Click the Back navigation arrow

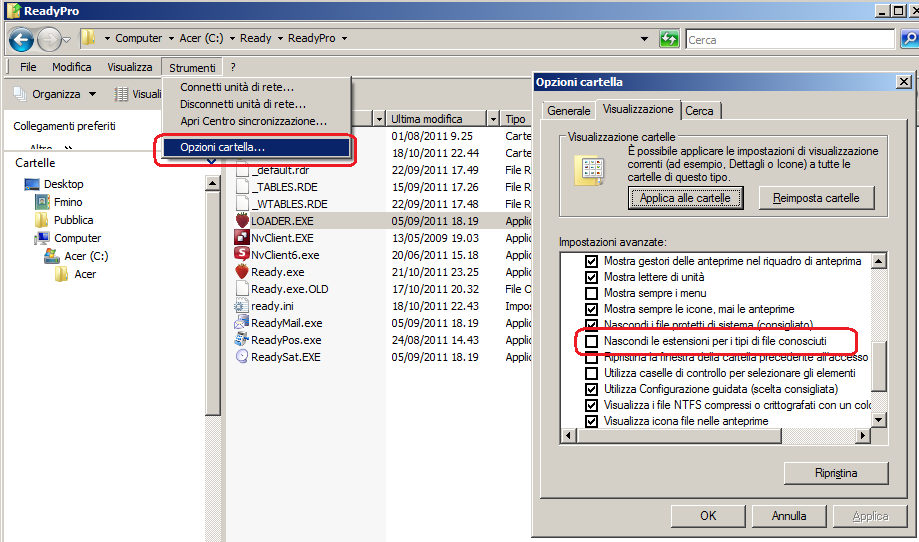(x=22, y=40)
